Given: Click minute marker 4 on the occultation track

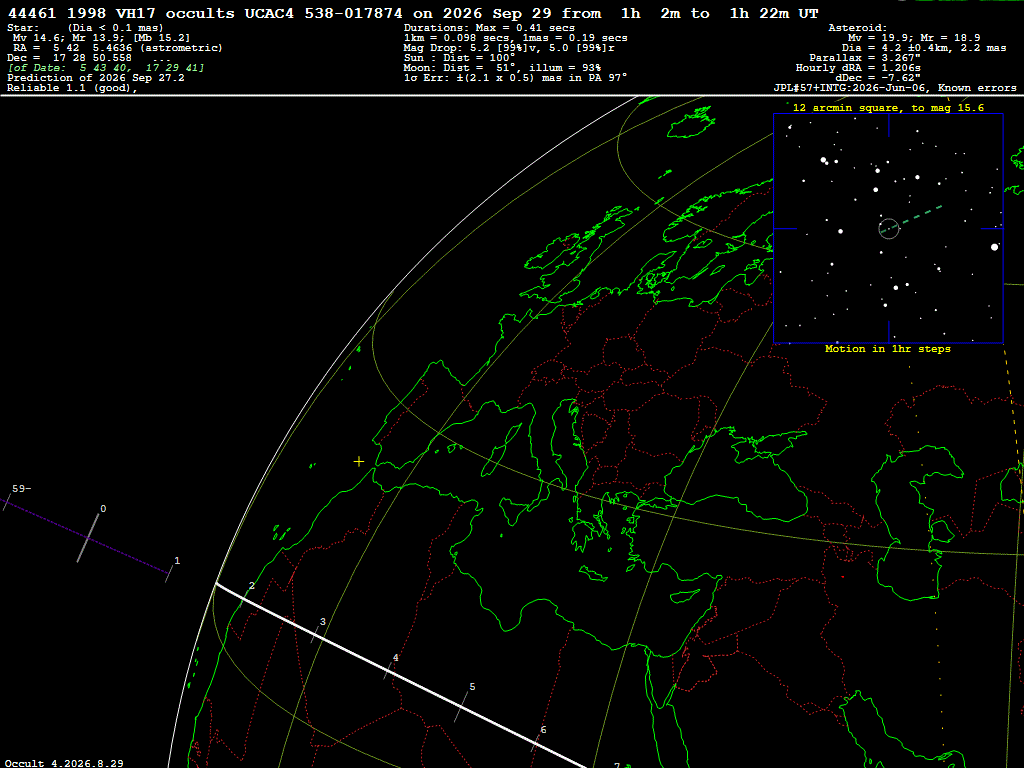Looking at the screenshot, I should [x=395, y=658].
